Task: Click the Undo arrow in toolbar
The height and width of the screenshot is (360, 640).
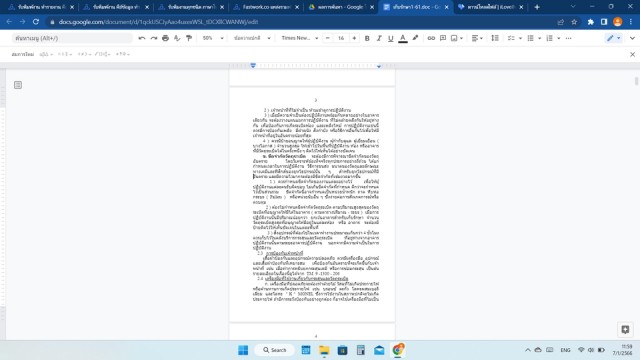Action: pyautogui.click(x=142, y=38)
